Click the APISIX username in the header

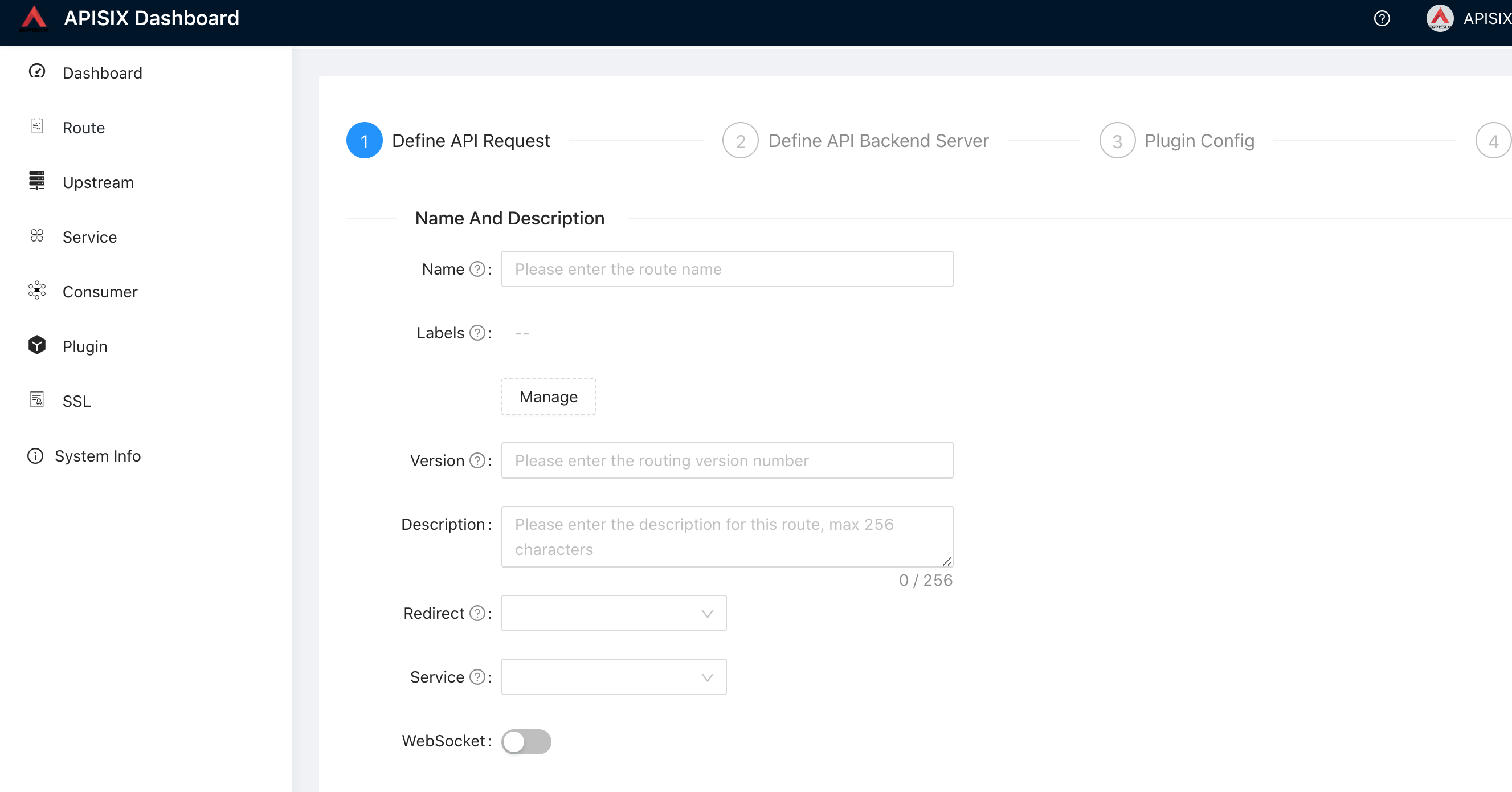[x=1488, y=19]
